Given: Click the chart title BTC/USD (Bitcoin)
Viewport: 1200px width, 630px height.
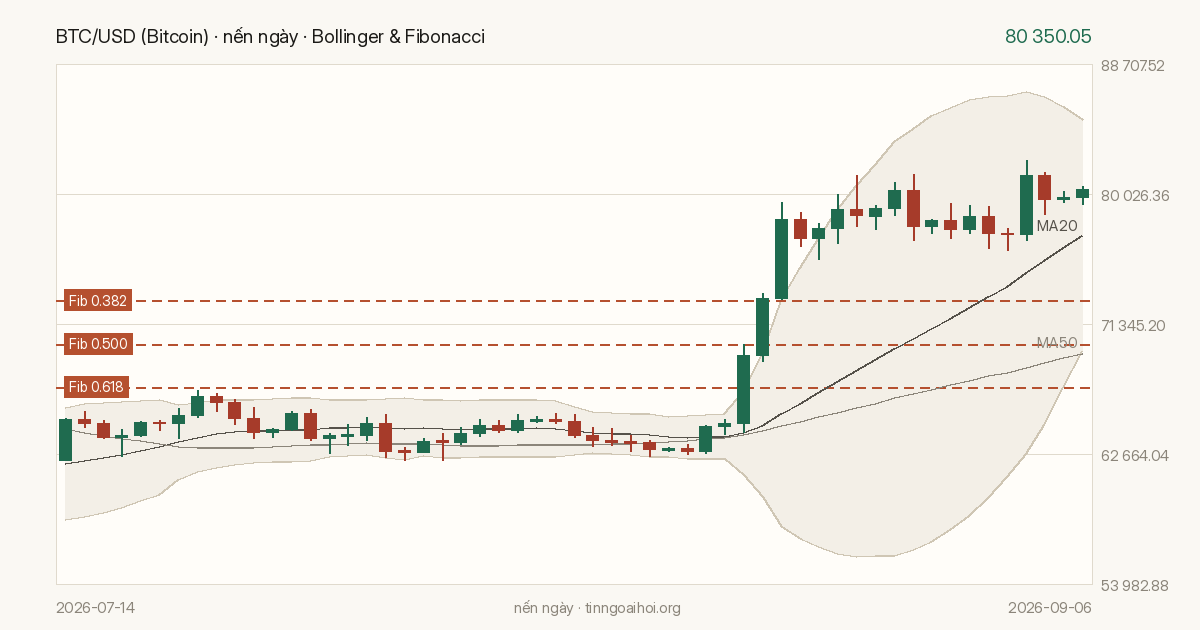Looking at the screenshot, I should pos(132,37).
